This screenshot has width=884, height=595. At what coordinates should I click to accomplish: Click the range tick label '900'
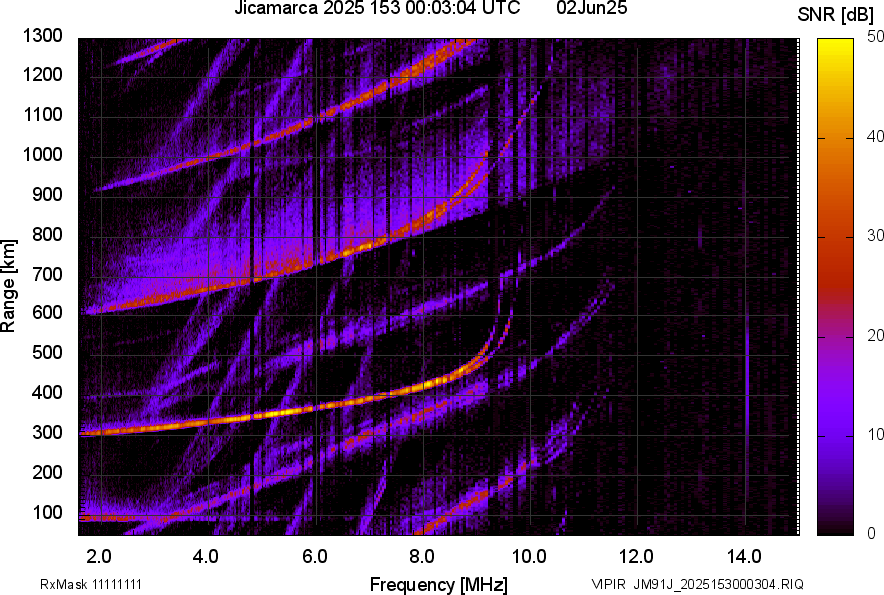(47, 194)
